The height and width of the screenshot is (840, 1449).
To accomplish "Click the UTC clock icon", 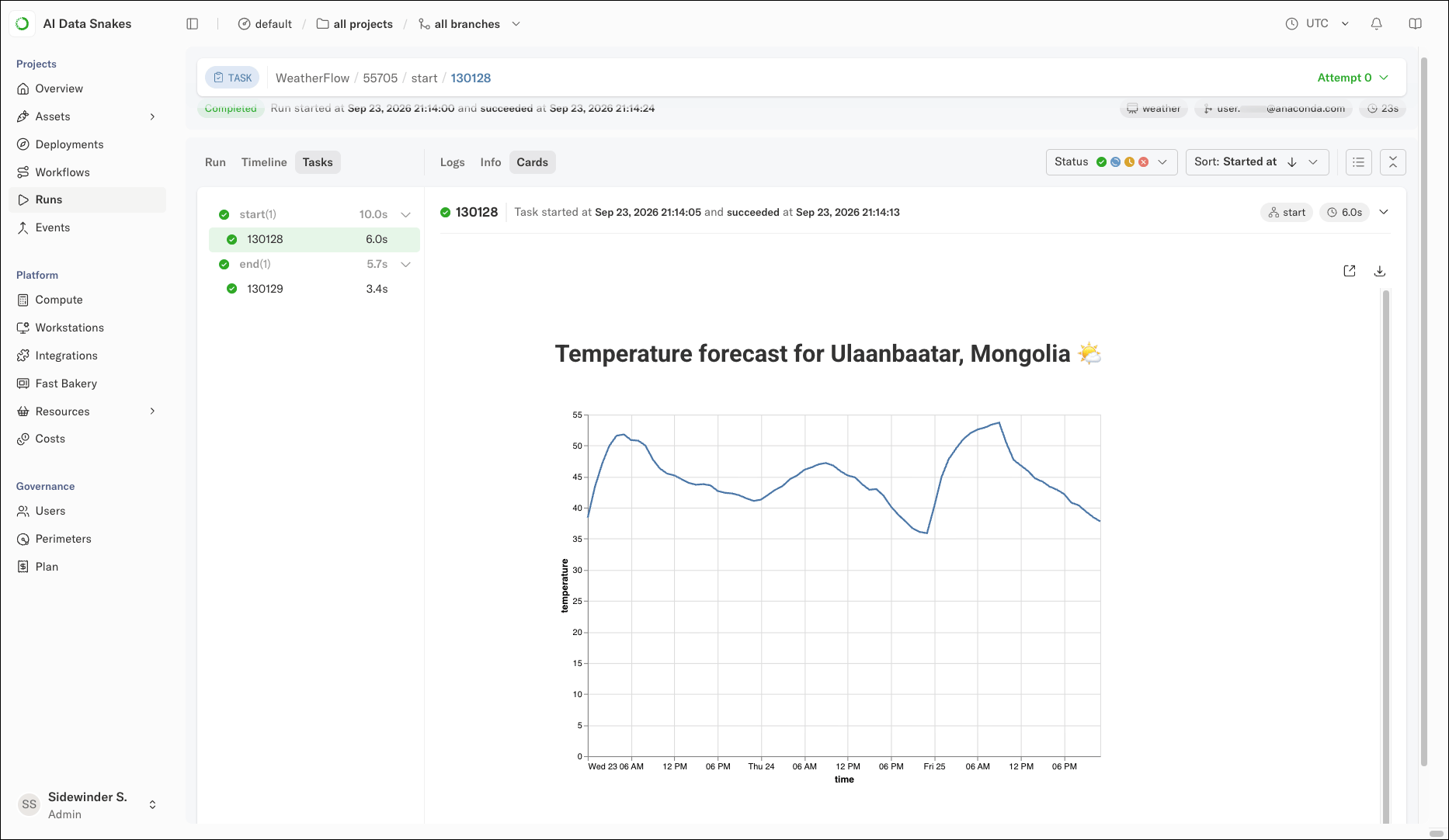I will (1292, 24).
